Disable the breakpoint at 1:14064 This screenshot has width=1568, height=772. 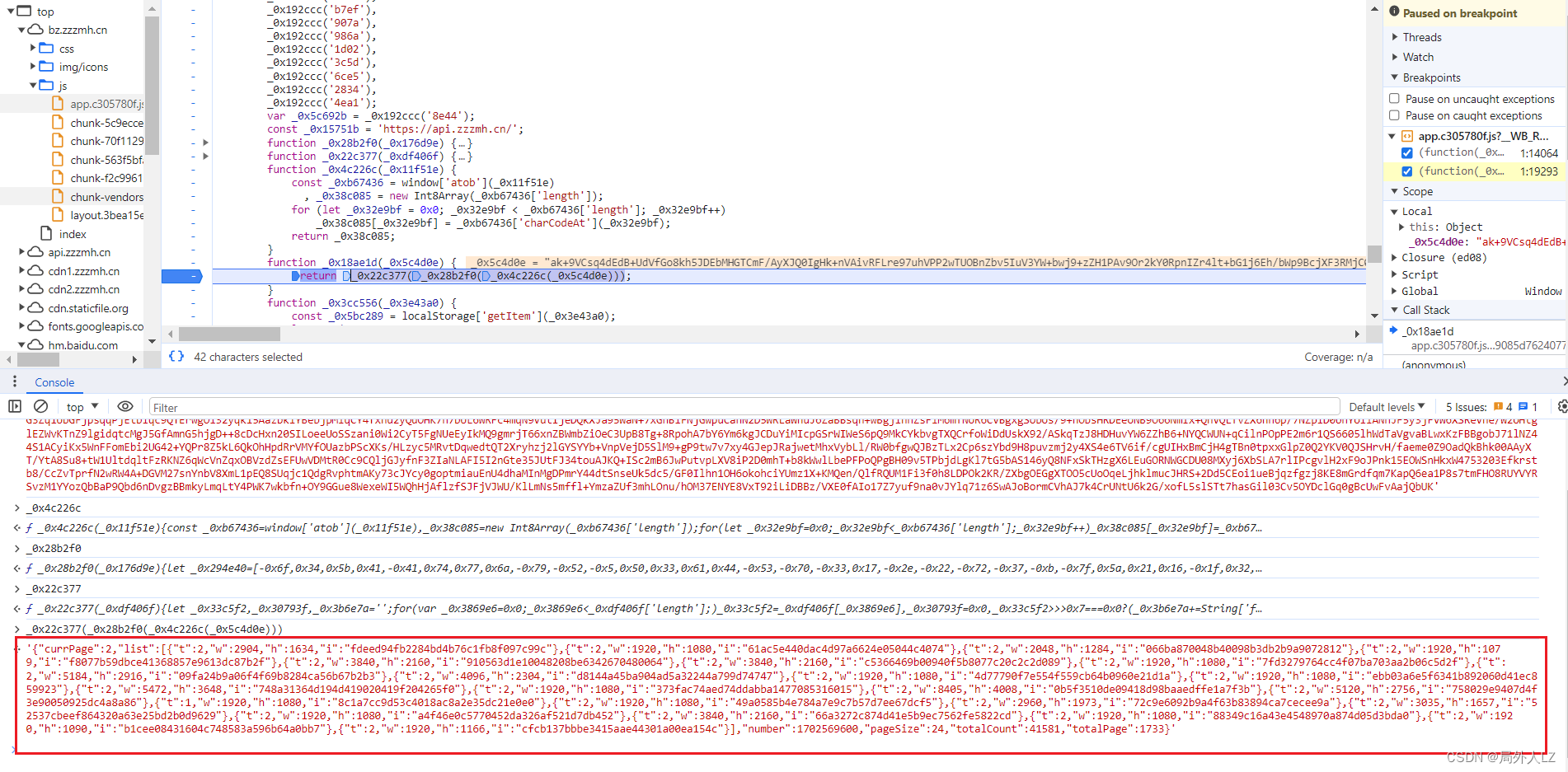click(x=1407, y=153)
